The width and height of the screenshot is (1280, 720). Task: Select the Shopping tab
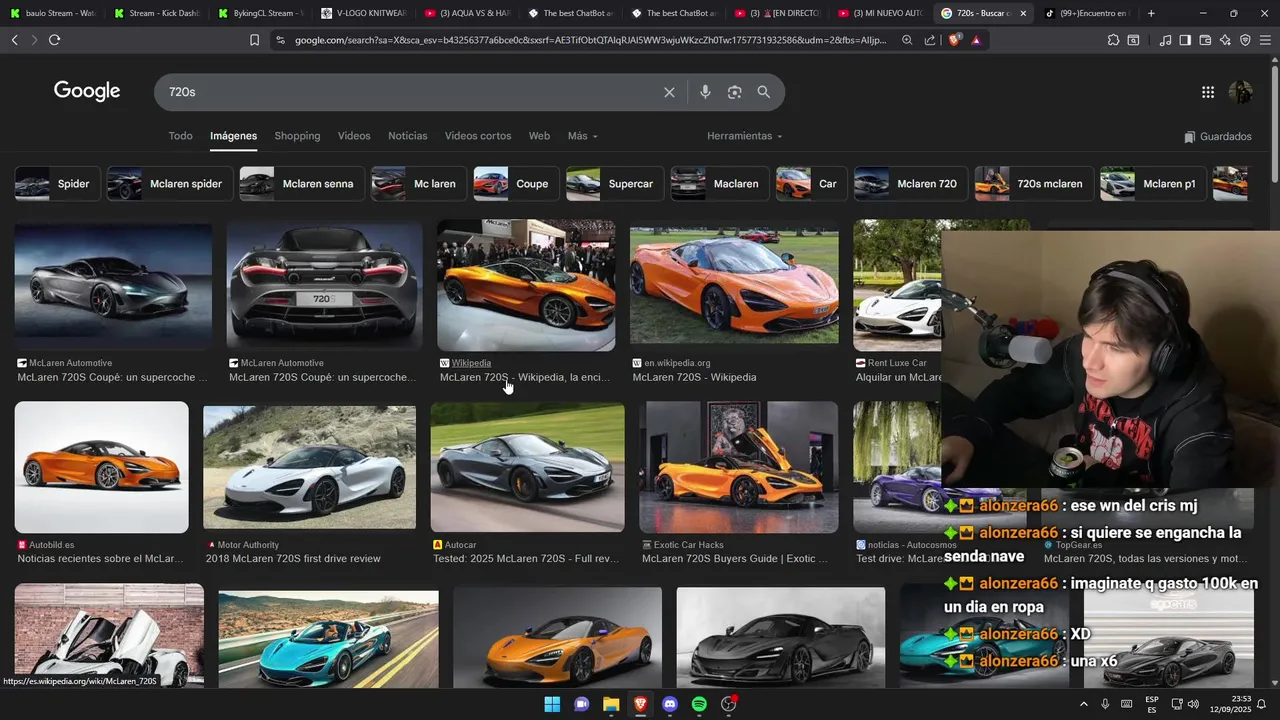click(297, 136)
